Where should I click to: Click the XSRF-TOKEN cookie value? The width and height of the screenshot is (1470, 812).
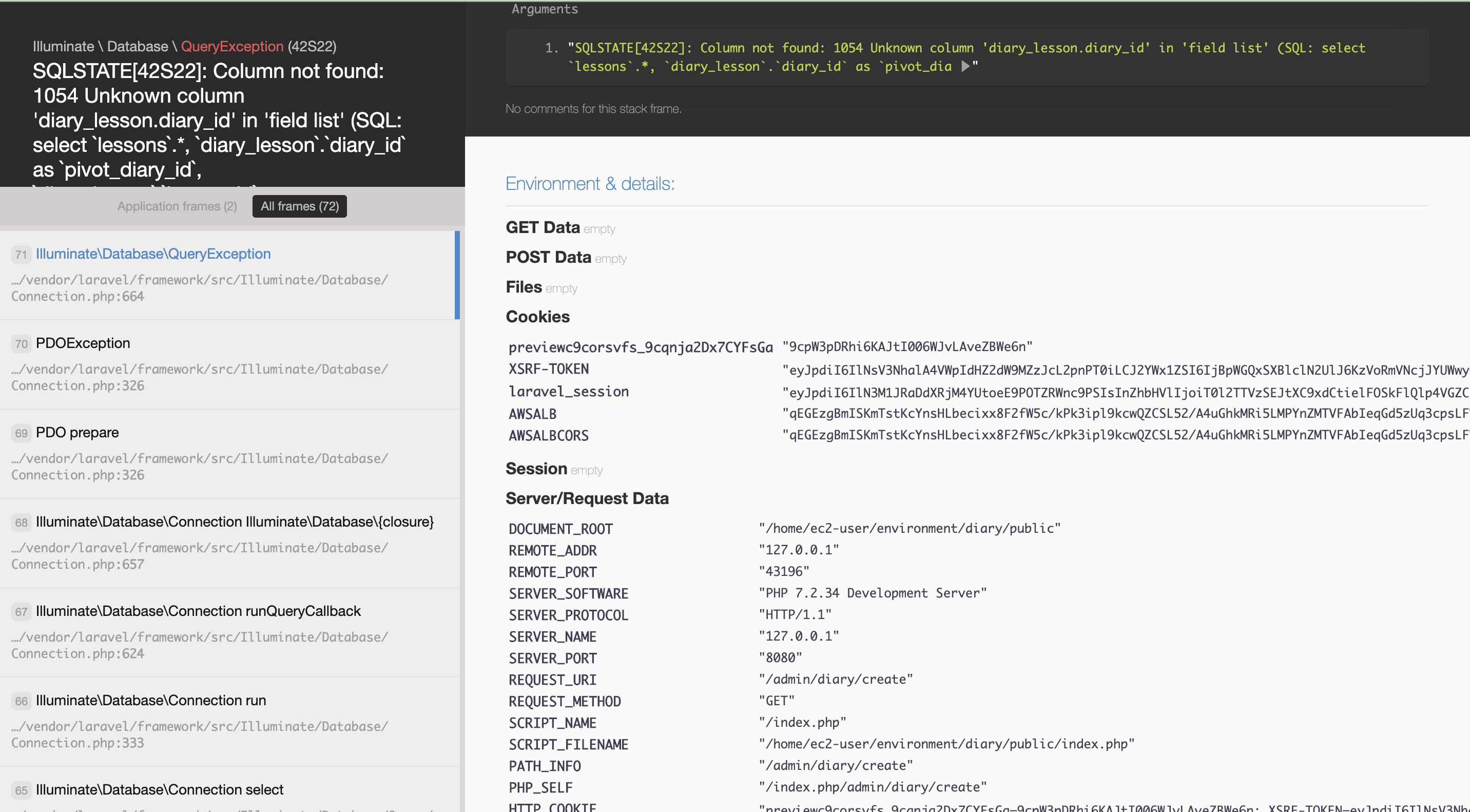1124,370
